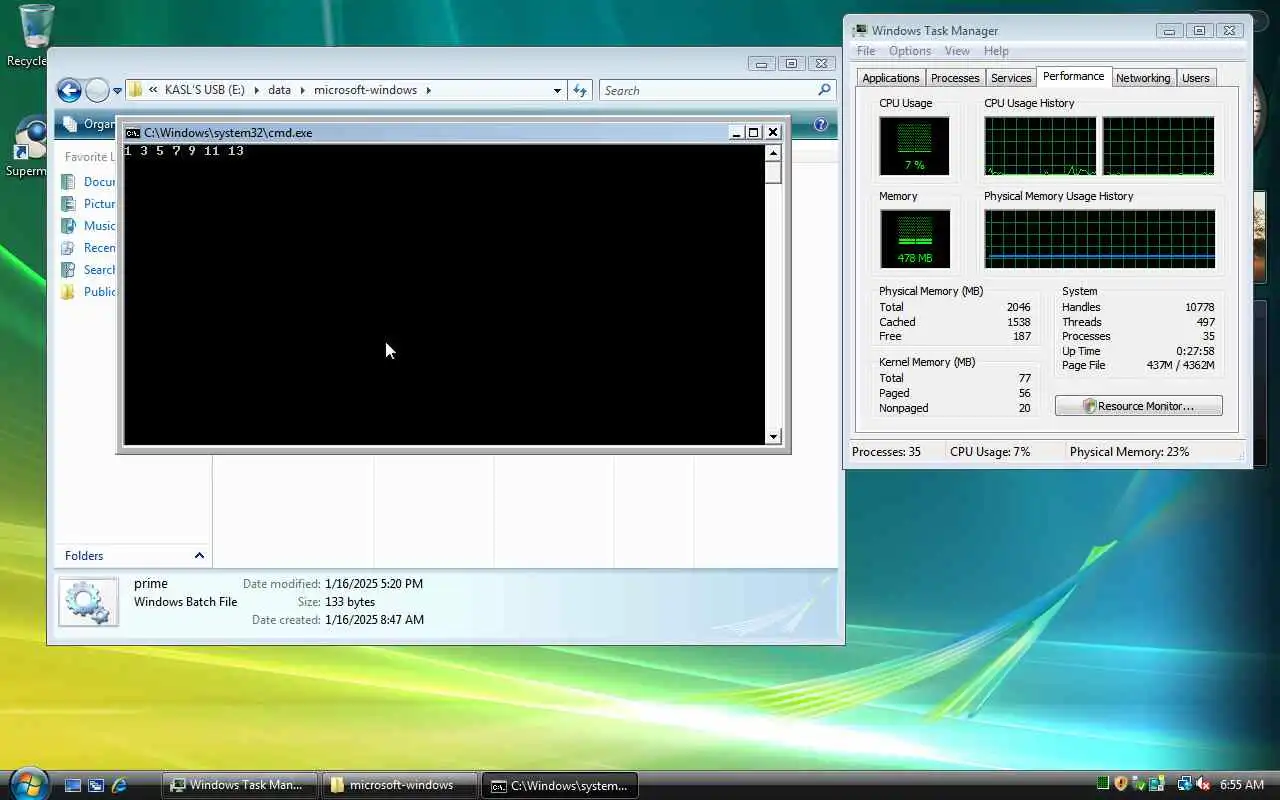Click folder icon in Explorer address bar
Viewport: 1280px width, 800px height.
(136, 90)
